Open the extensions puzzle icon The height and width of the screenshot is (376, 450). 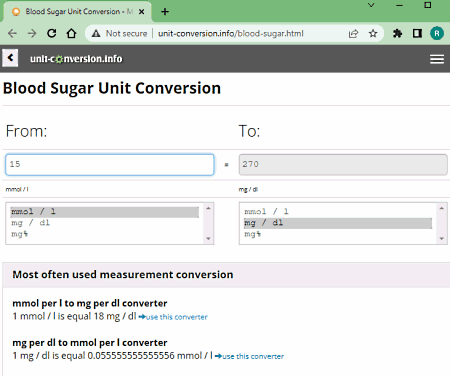[397, 33]
